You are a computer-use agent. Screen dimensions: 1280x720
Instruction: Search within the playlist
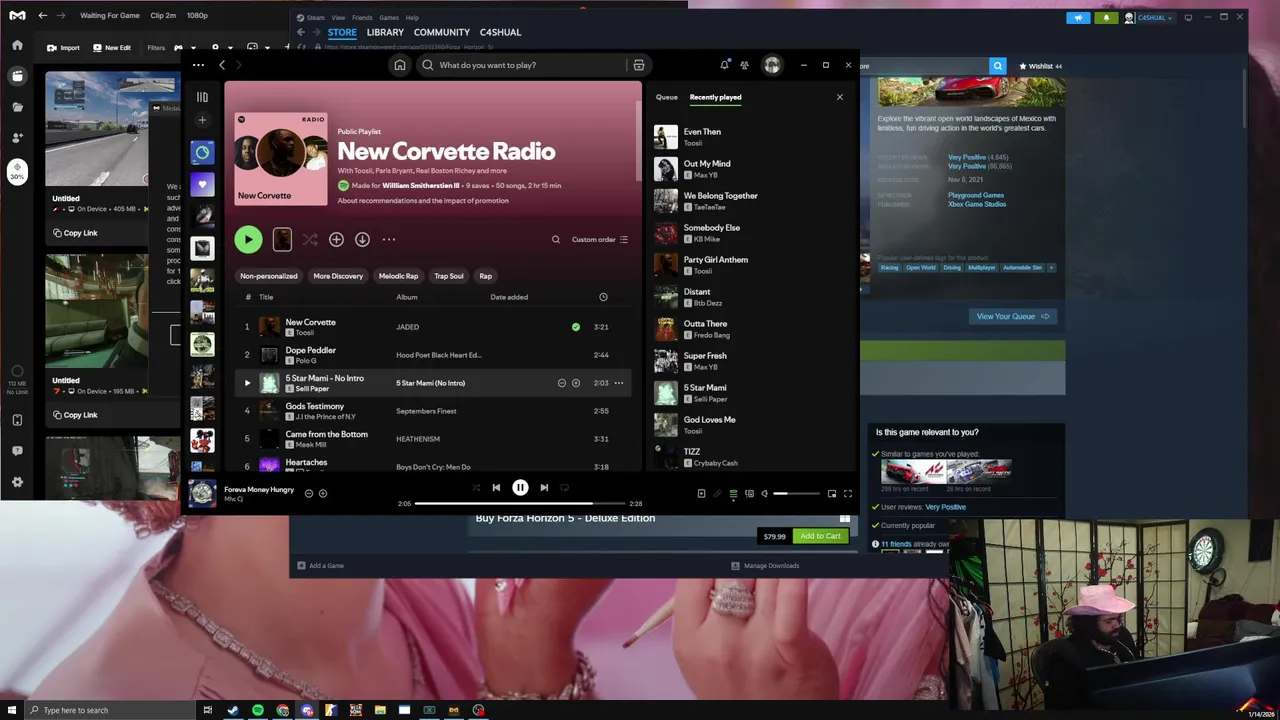pos(556,239)
